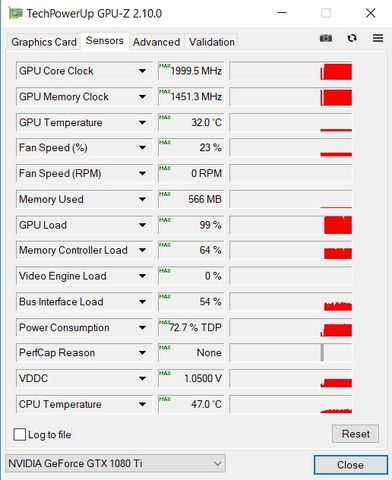
Task: Expand the GPU Core Clock sensor dropdown
Action: coord(142,71)
